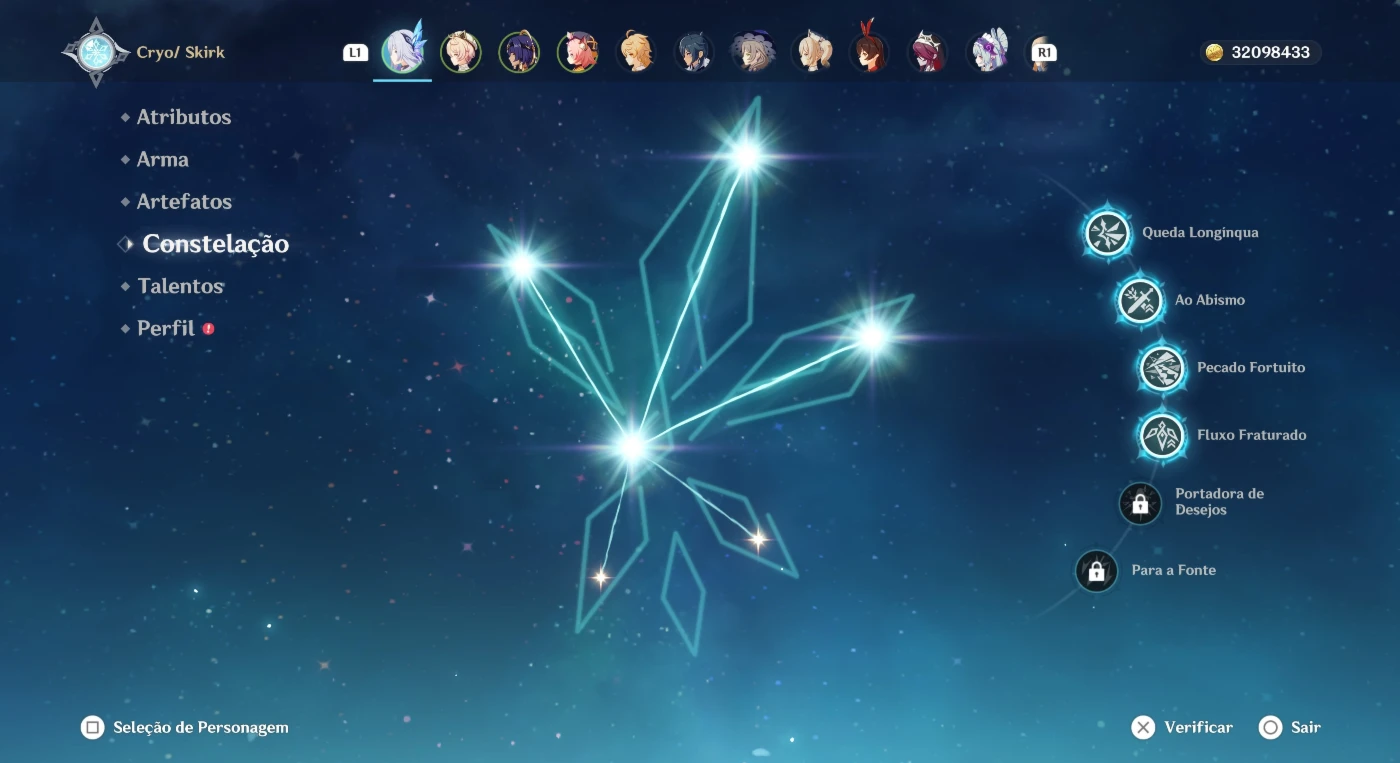This screenshot has height=763, width=1400.
Task: Open the Arma menu
Action: pyautogui.click(x=162, y=159)
